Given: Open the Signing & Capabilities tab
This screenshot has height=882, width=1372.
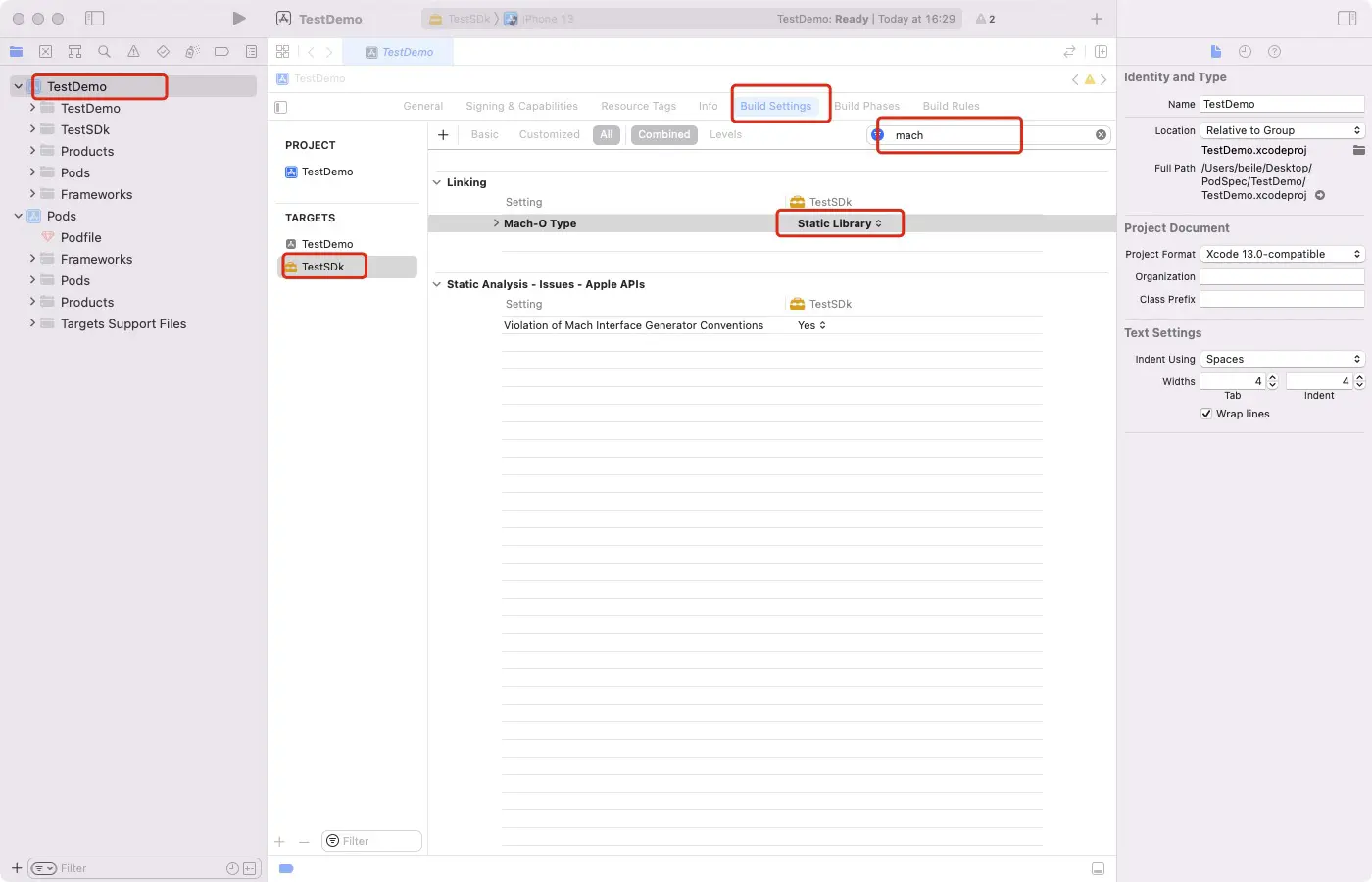Looking at the screenshot, I should [x=521, y=106].
